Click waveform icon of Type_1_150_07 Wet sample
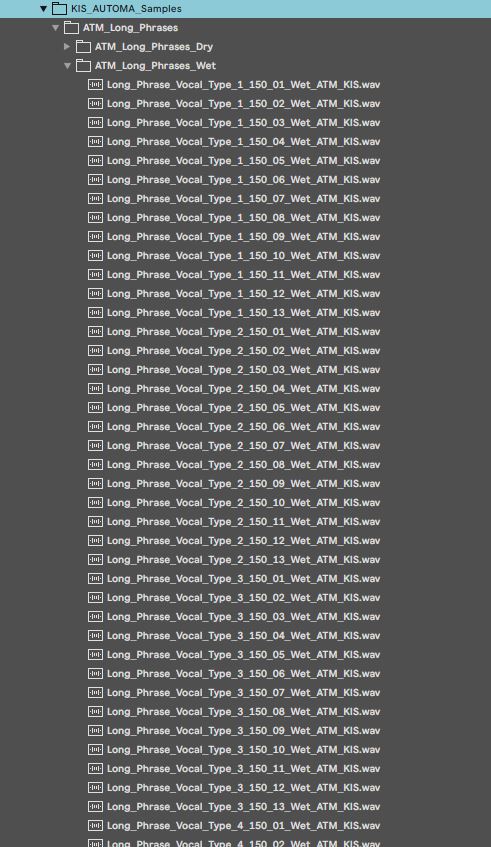 coord(95,198)
